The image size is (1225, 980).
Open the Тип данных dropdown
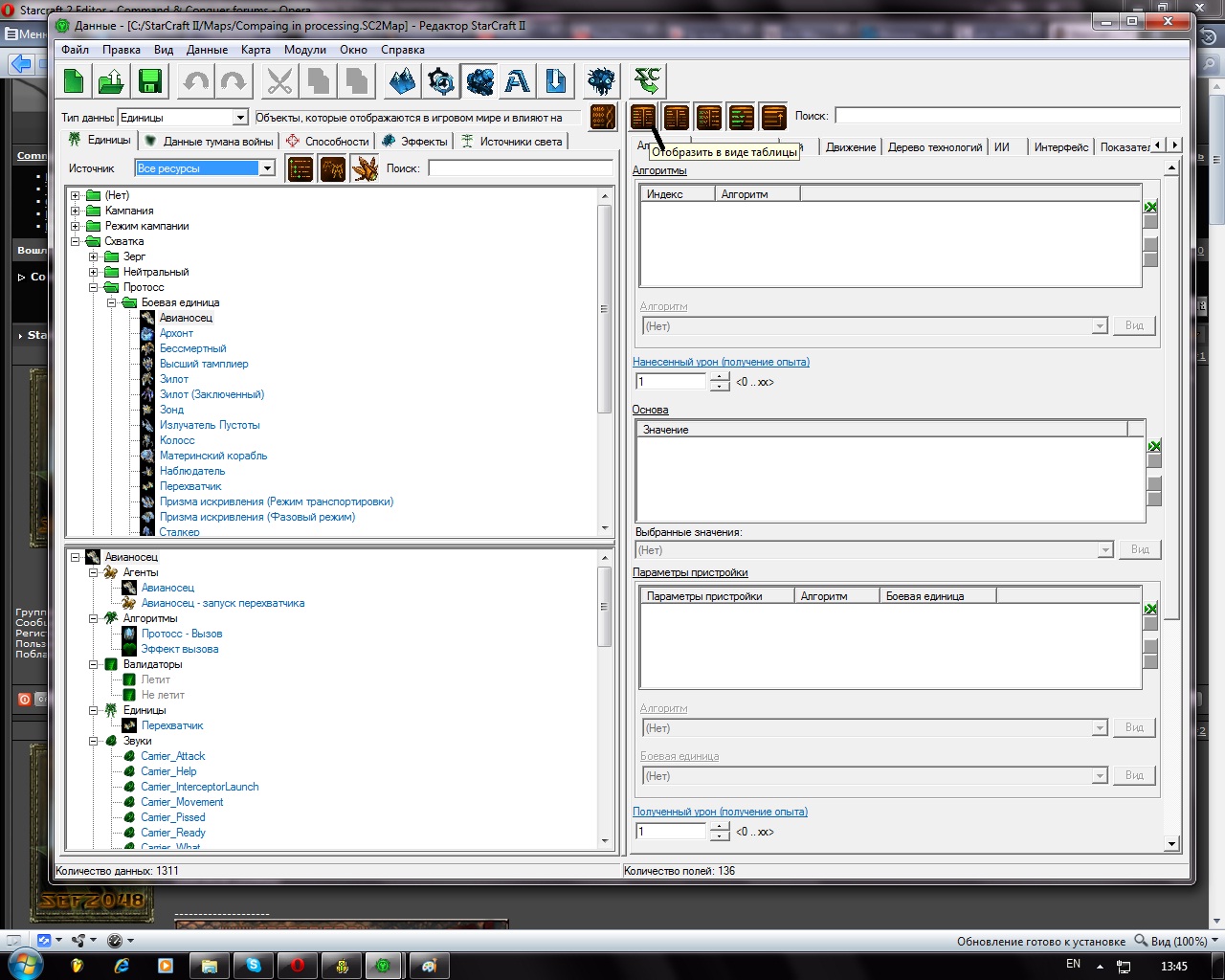(240, 117)
